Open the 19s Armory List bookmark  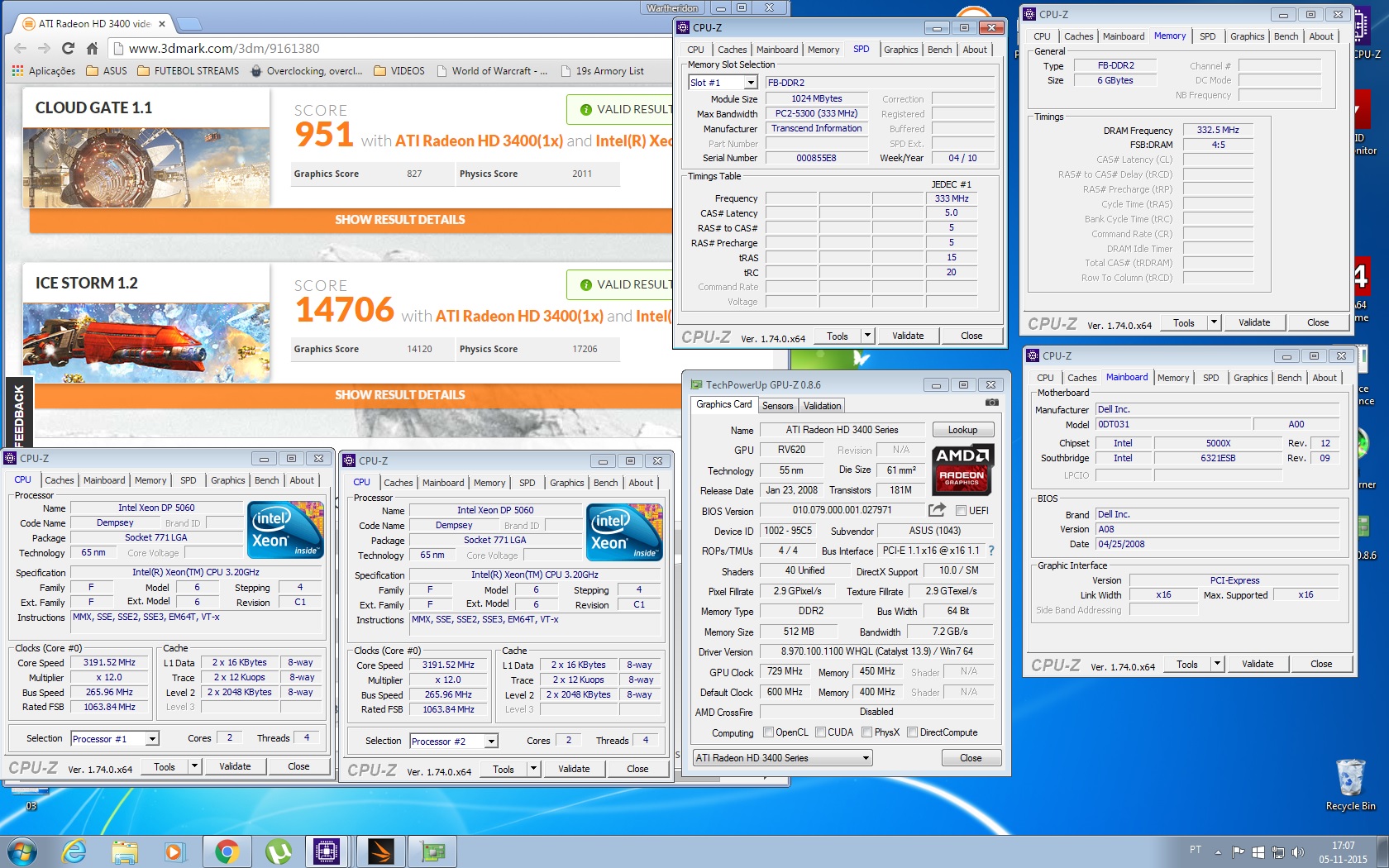tap(602, 71)
